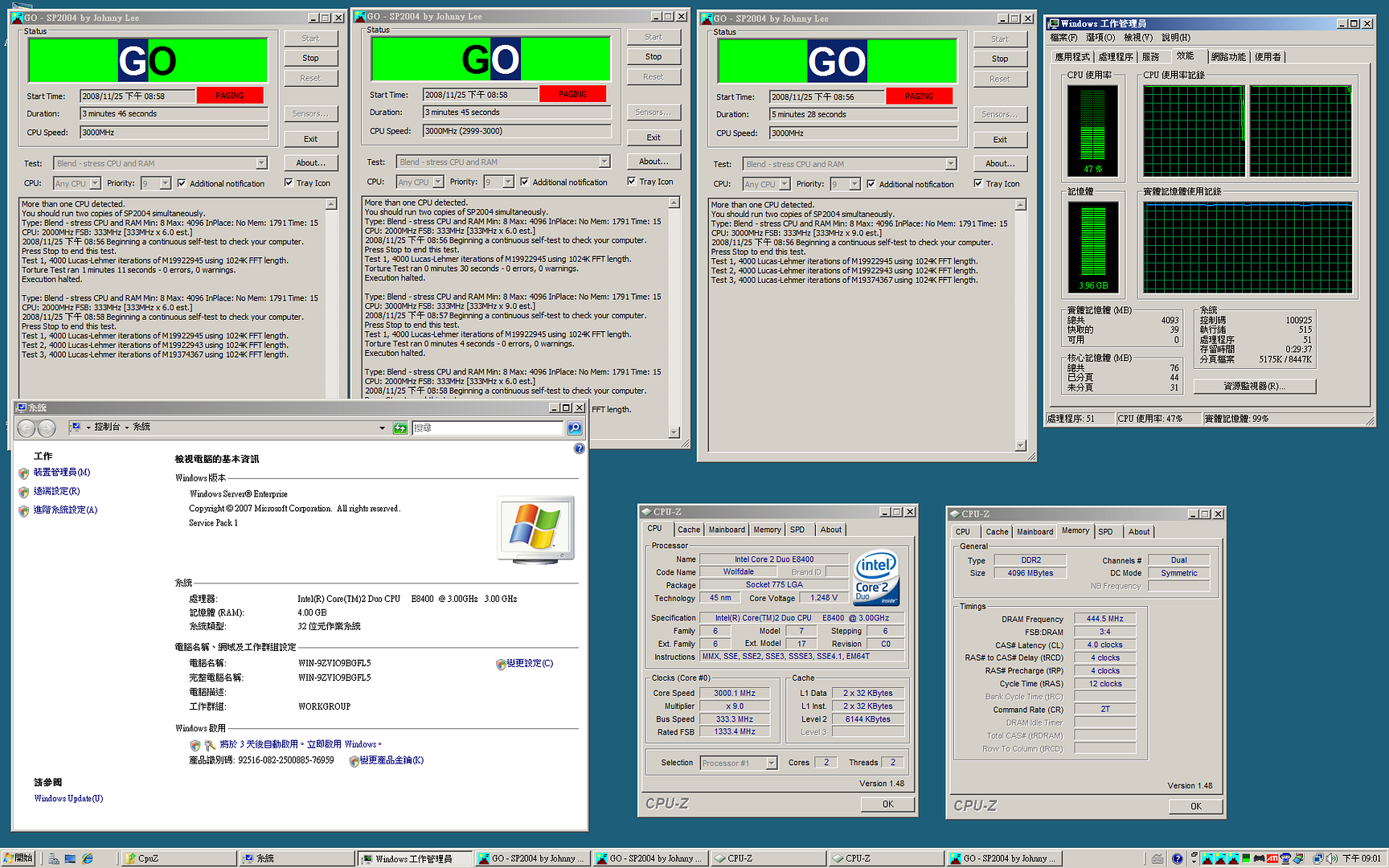Image resolution: width=1389 pixels, height=868 pixels.
Task: Click the 搜尋 search field in System window
Action: coord(488,428)
